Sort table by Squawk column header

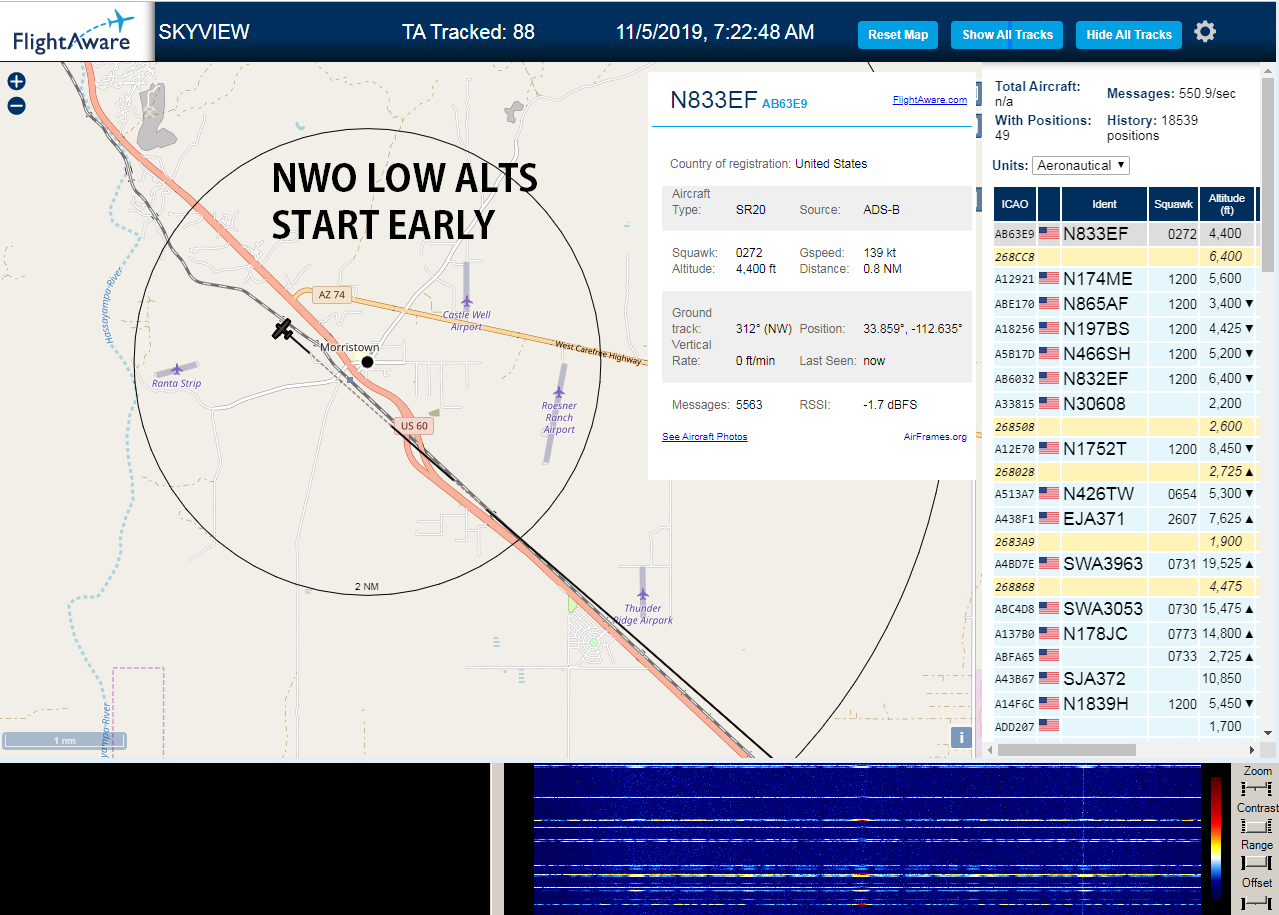[1173, 204]
